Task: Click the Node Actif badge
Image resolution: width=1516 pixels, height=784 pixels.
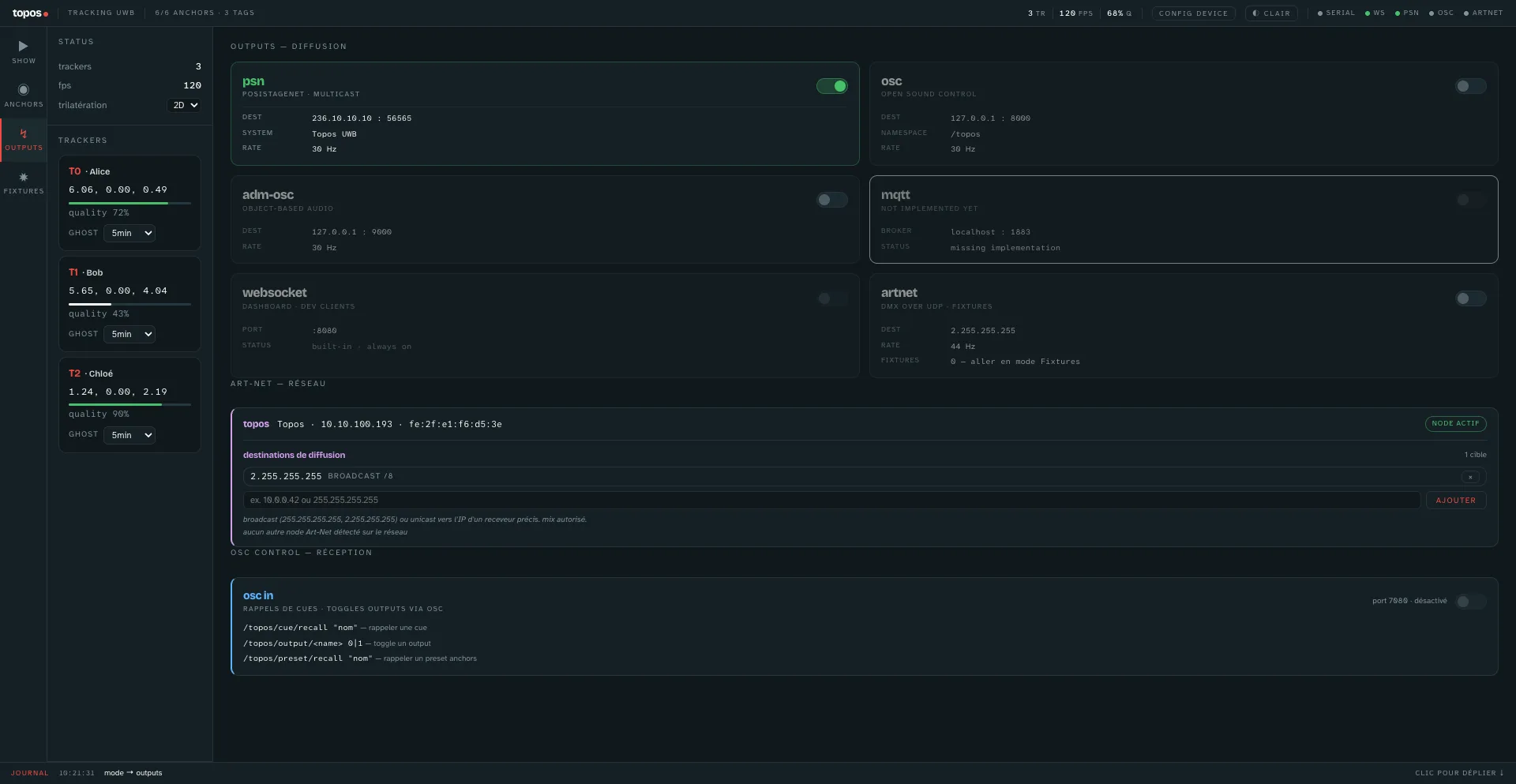Action: coord(1455,424)
